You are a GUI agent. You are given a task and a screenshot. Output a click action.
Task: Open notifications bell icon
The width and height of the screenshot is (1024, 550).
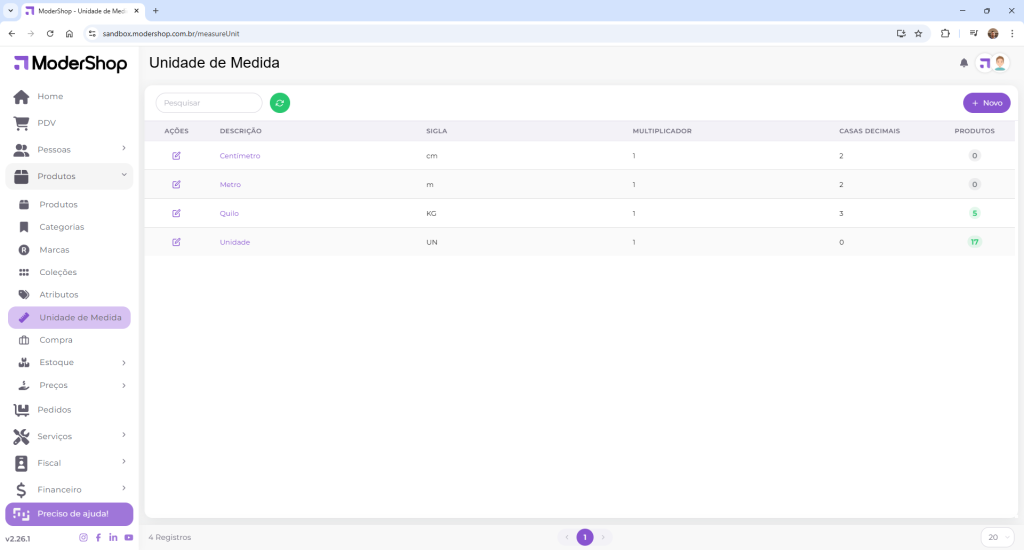(x=964, y=63)
